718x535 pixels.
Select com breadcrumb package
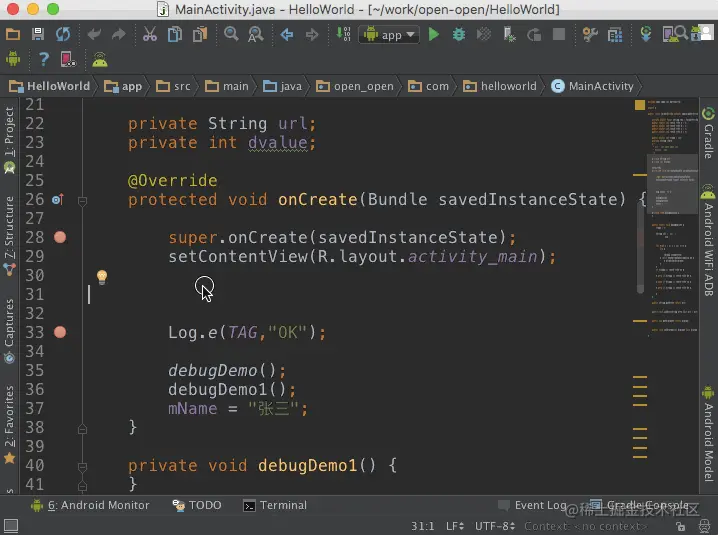point(429,86)
